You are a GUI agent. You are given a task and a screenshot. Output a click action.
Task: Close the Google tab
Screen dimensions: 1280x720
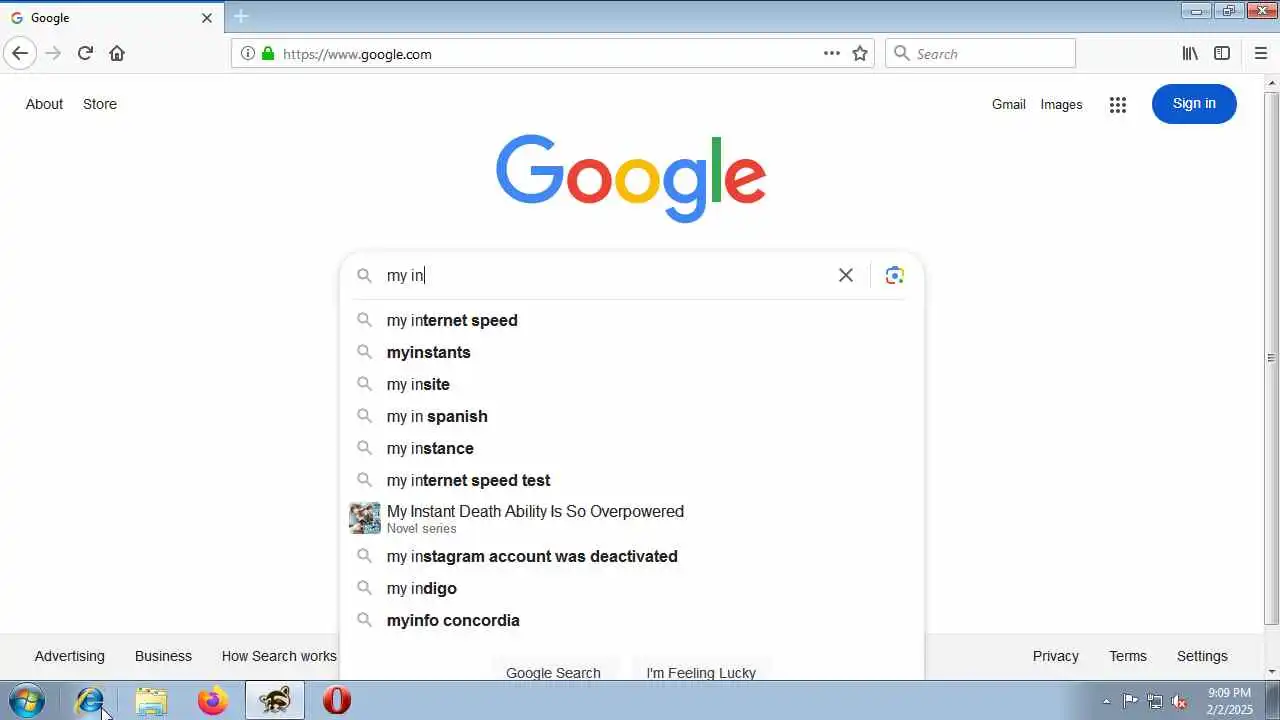[207, 18]
